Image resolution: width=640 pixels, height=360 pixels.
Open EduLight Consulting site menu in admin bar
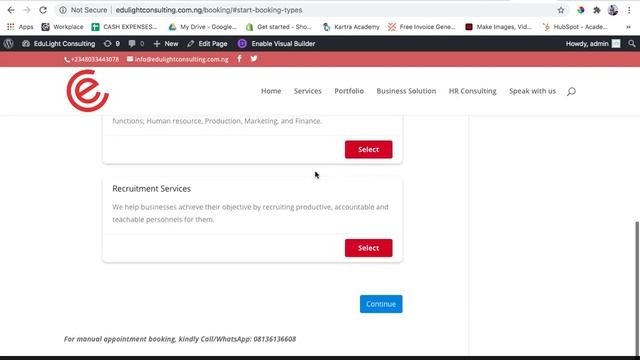pyautogui.click(x=58, y=44)
